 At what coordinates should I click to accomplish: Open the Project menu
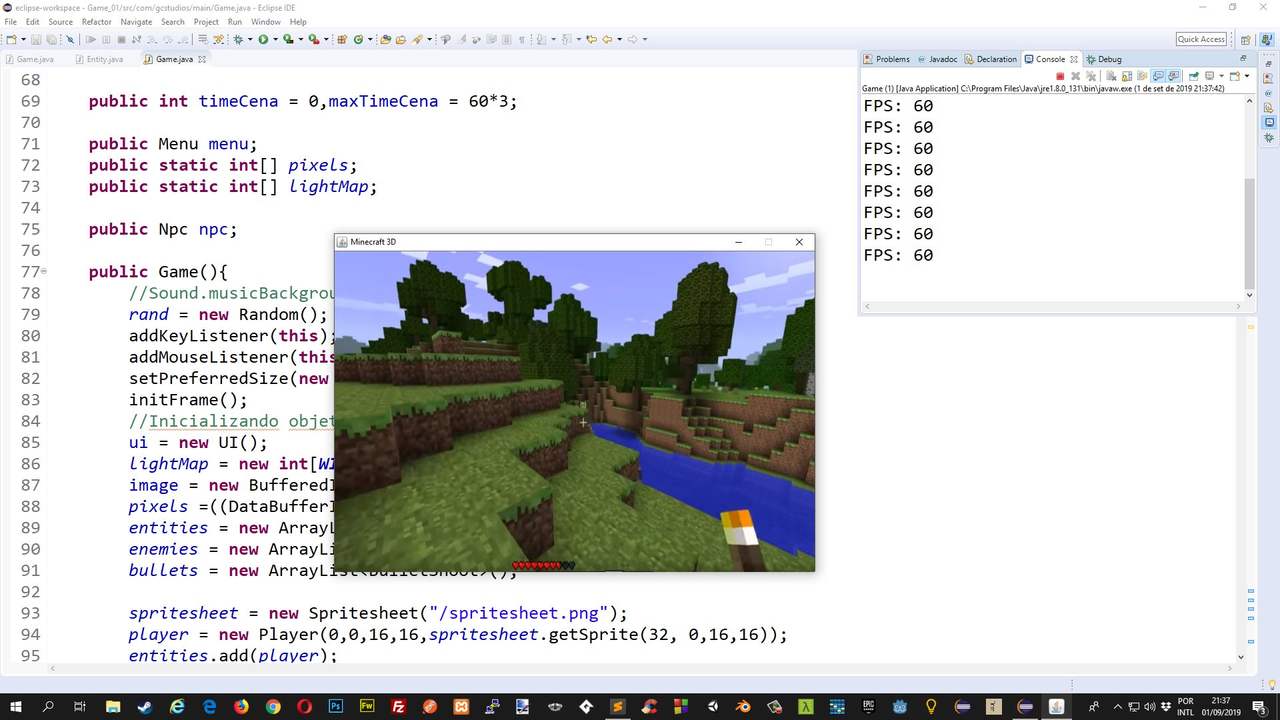[206, 21]
